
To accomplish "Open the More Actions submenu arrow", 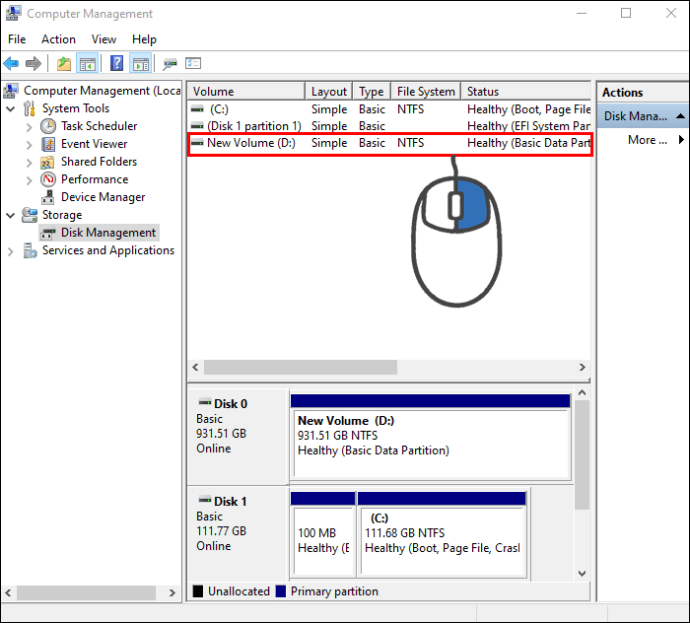I will tap(681, 140).
